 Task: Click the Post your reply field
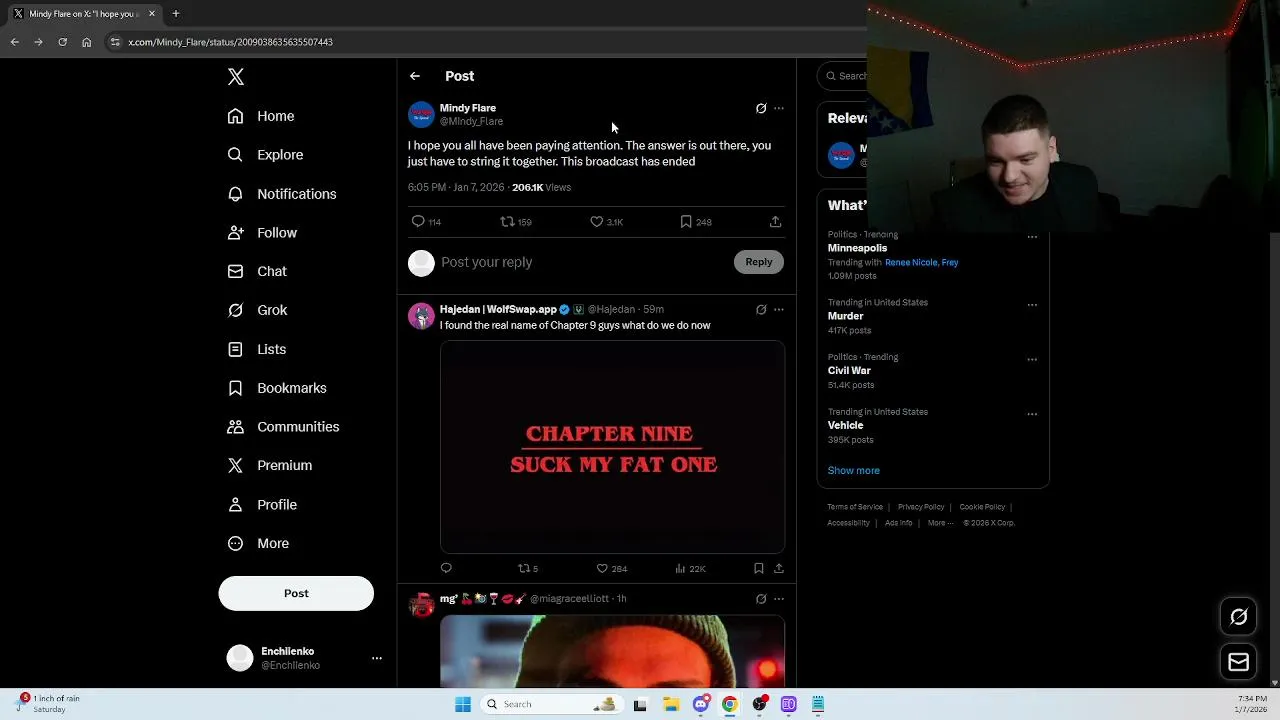(x=584, y=262)
